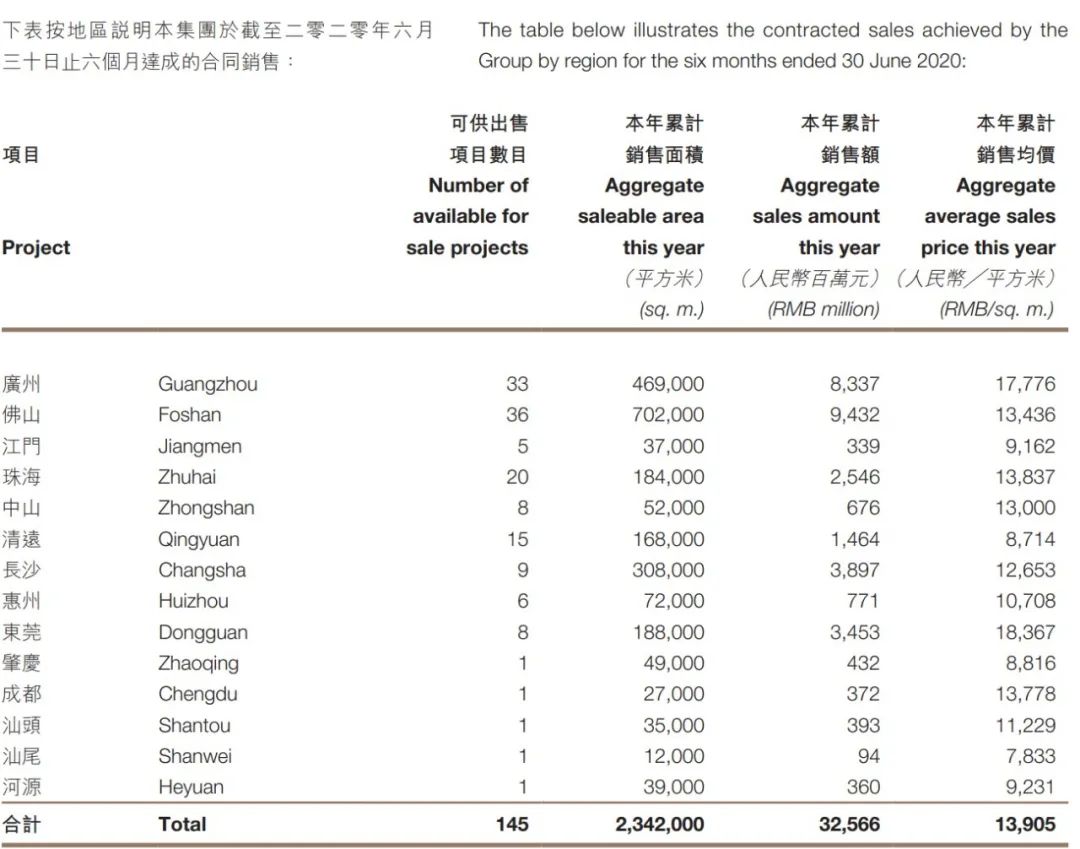Select the Zhongshan row label
Screen dimensions: 1080x849
(206, 508)
